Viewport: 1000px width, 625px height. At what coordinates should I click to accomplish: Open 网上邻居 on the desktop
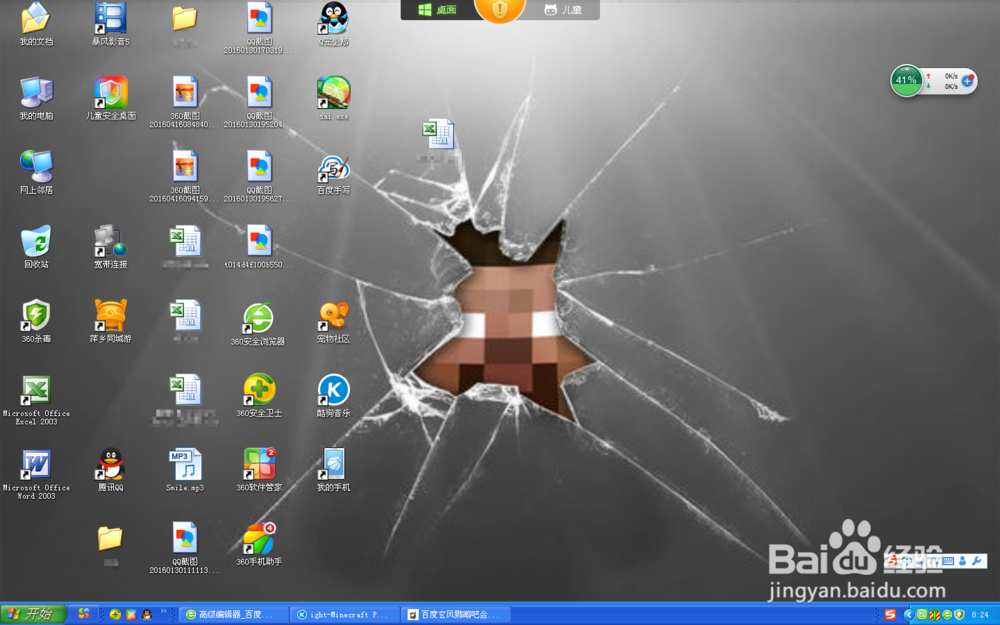click(36, 172)
